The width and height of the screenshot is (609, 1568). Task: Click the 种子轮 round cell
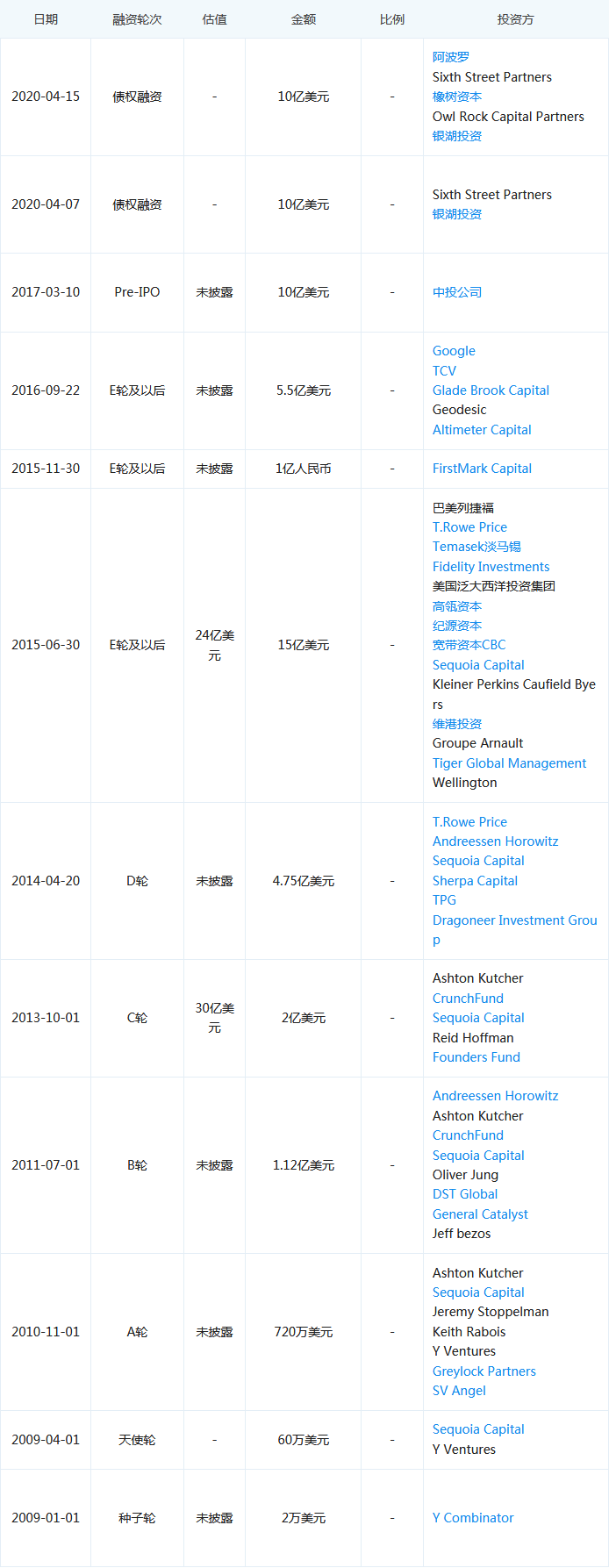tap(137, 1518)
